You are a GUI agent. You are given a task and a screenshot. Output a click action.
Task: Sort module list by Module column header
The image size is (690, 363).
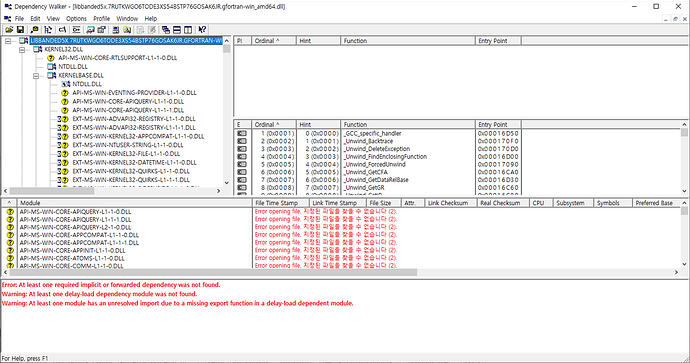pos(134,203)
